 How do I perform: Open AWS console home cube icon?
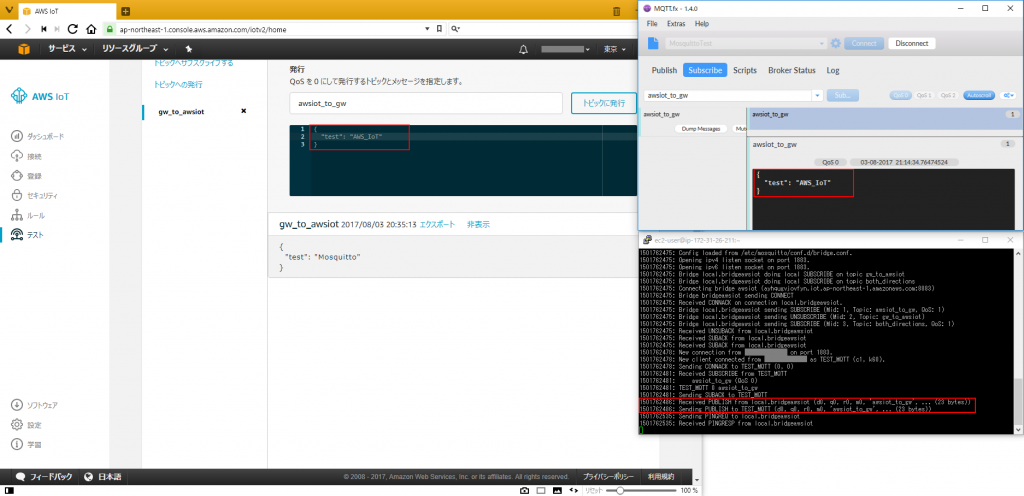point(24,49)
